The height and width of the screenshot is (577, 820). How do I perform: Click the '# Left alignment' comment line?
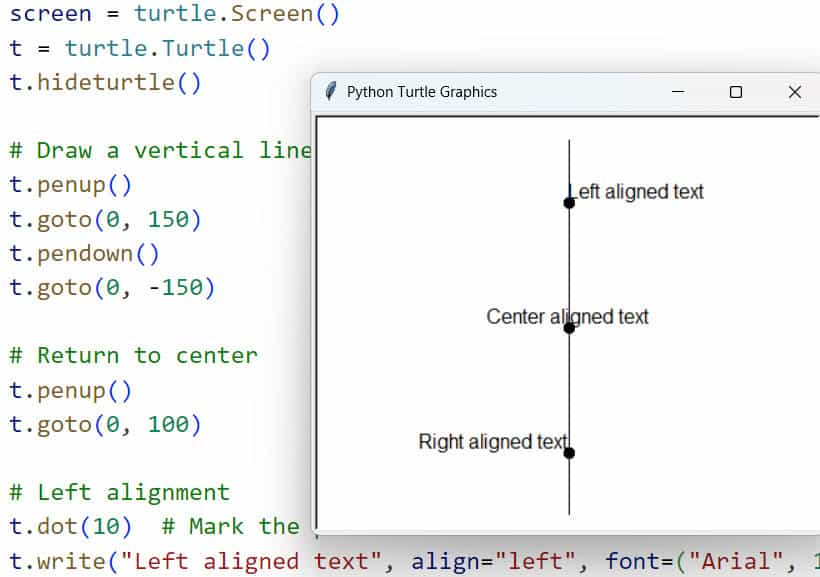click(119, 492)
